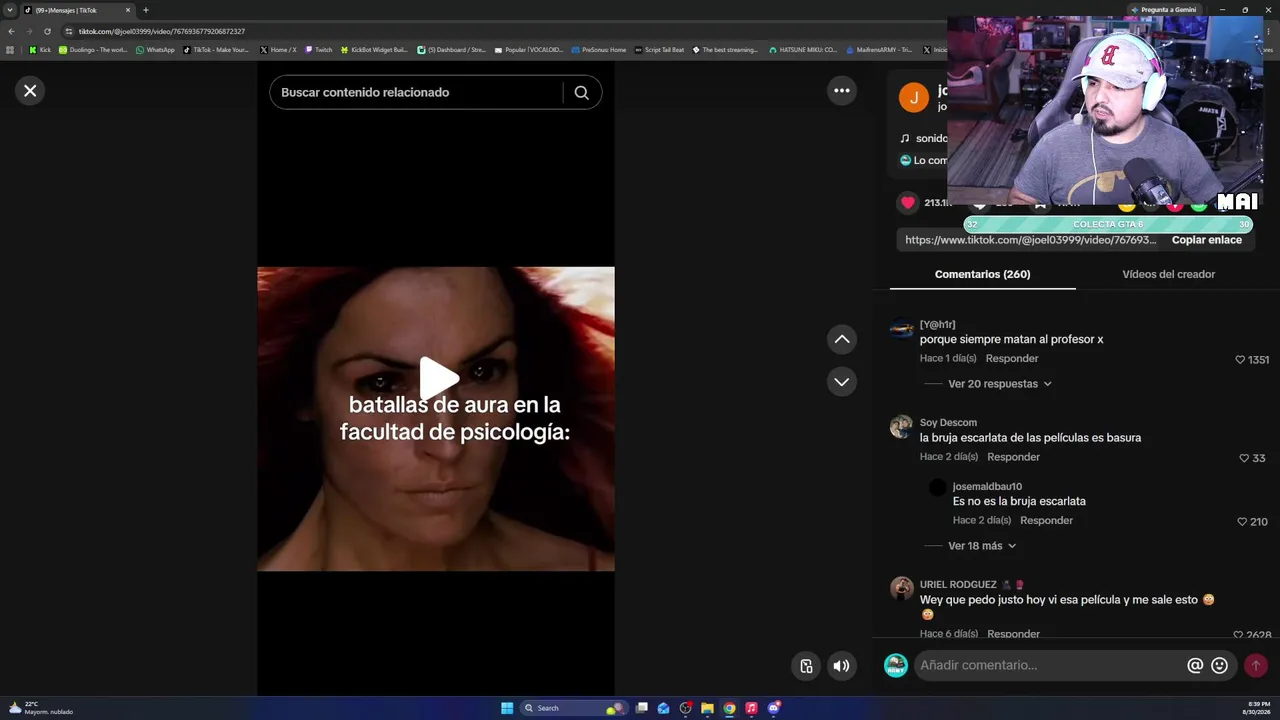This screenshot has width=1280, height=720.
Task: Open the Twitch bookmark
Action: [x=319, y=50]
